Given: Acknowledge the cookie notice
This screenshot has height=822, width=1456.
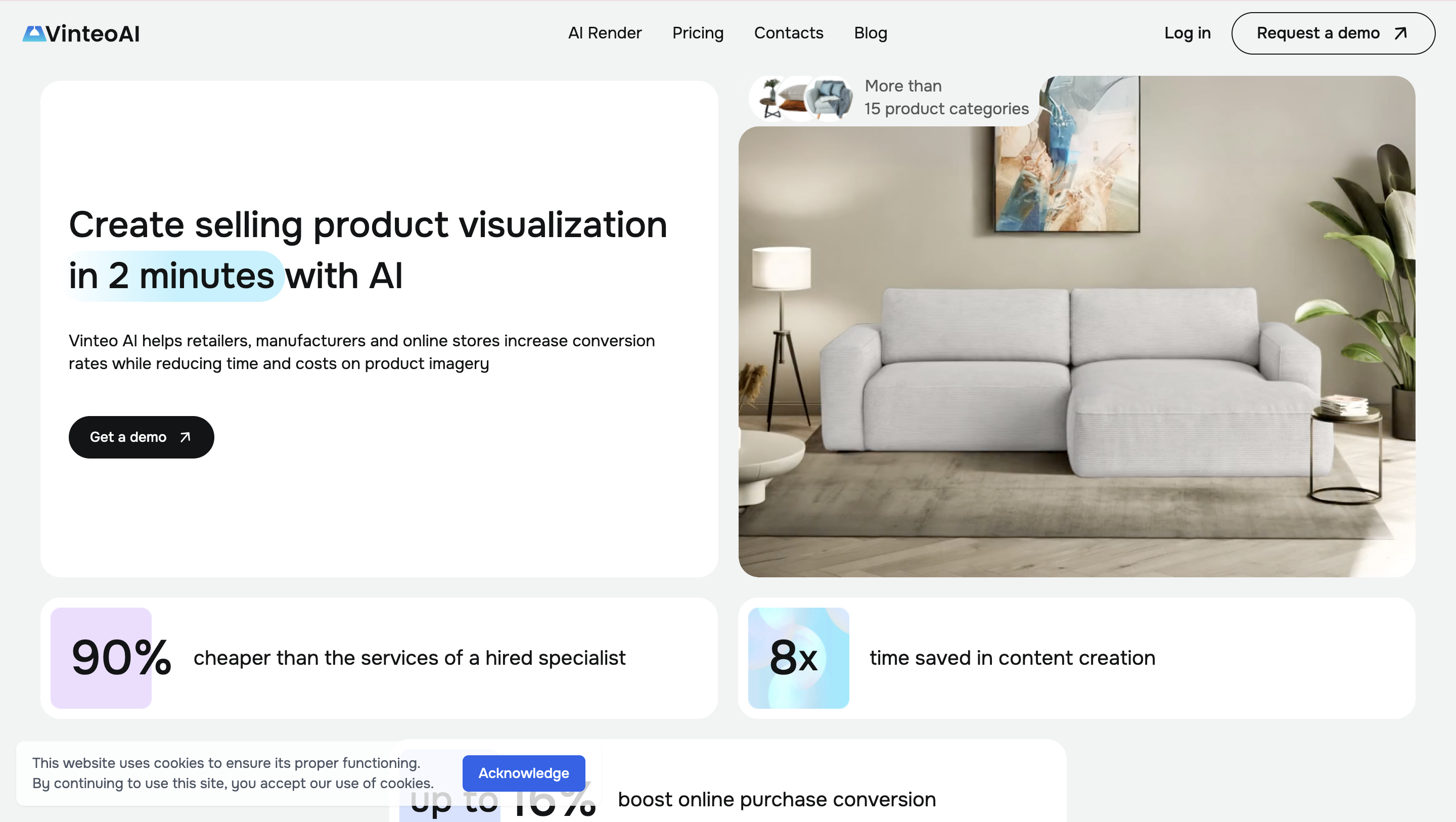Looking at the screenshot, I should tap(523, 773).
